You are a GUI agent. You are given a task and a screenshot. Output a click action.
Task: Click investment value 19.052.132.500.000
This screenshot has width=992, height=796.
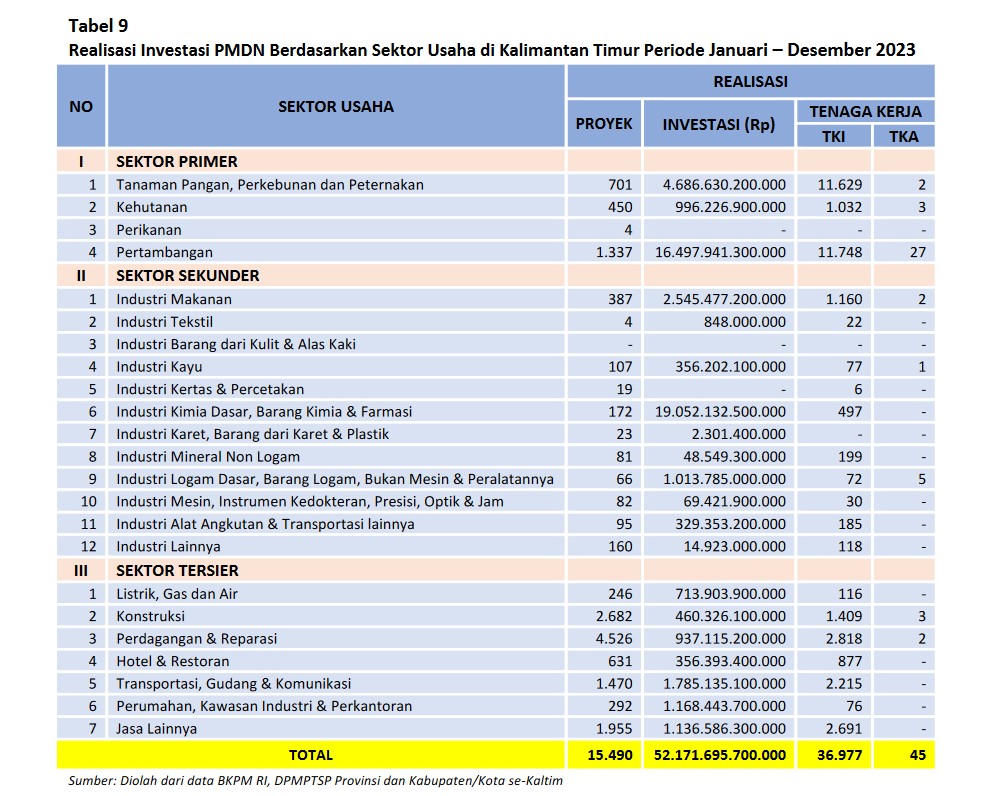pos(721,411)
